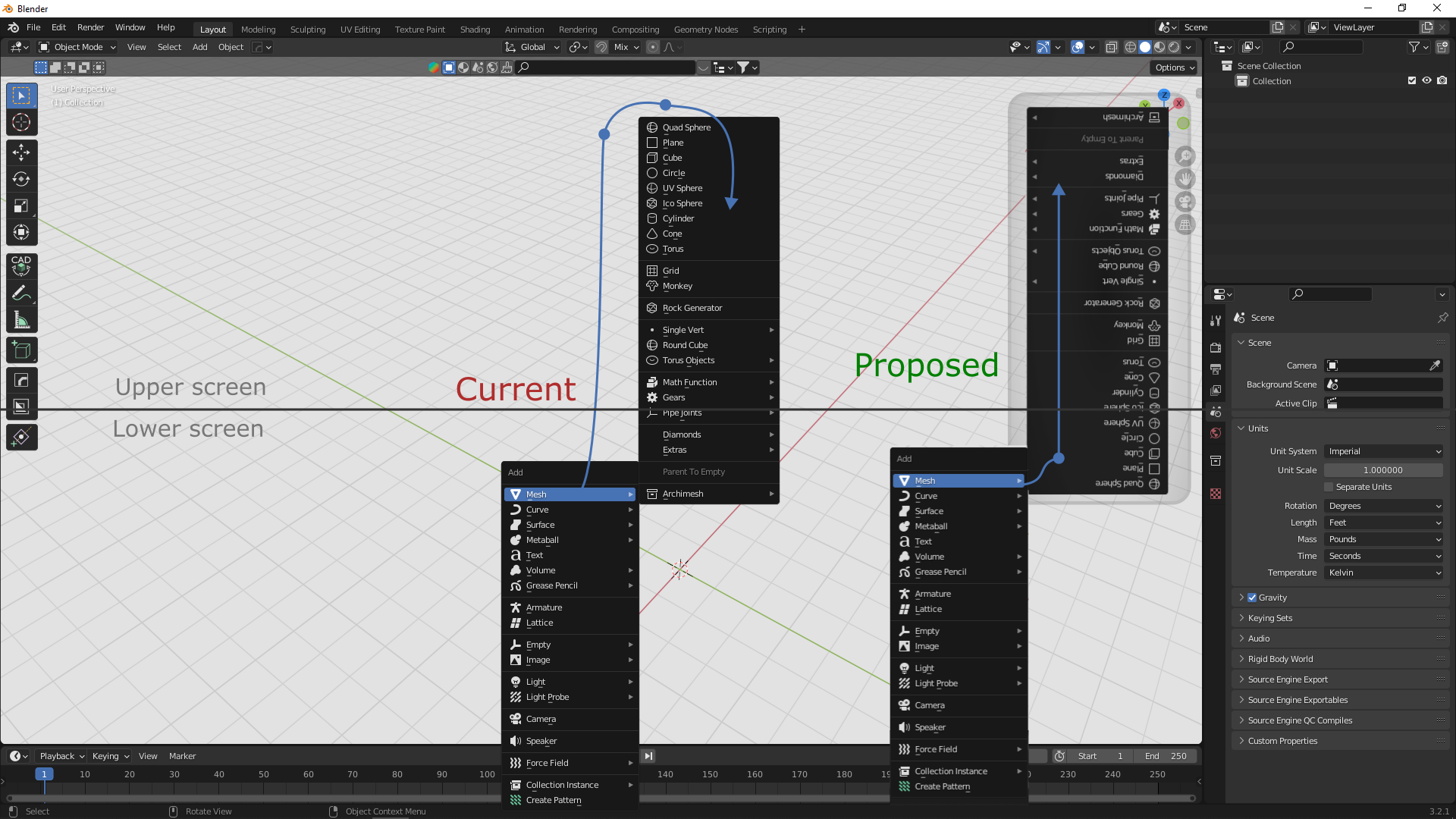Toggle X-ray view in the header
The width and height of the screenshot is (1456, 819).
pyautogui.click(x=1112, y=47)
